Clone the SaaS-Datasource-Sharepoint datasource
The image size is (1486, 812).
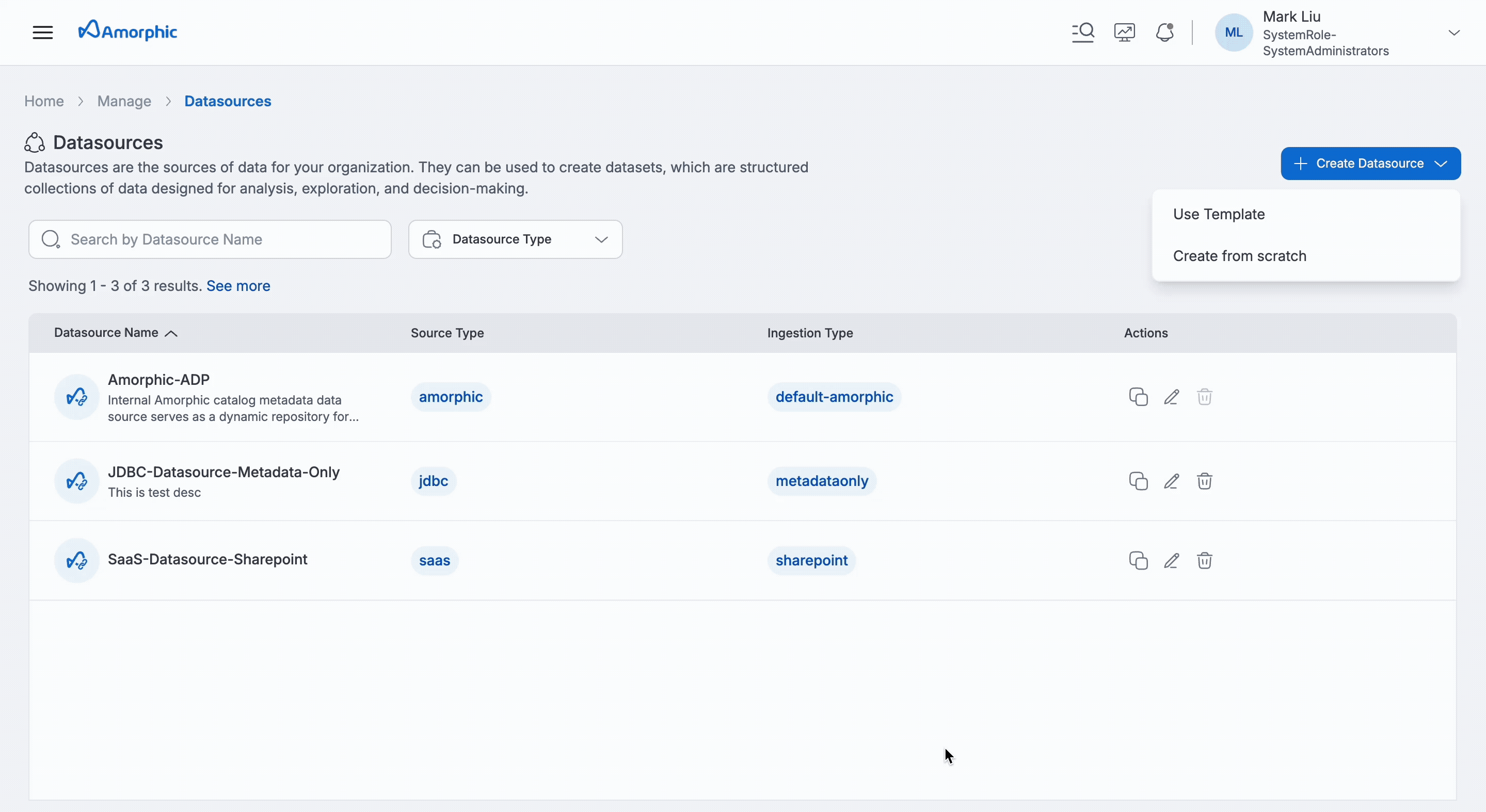(x=1138, y=561)
